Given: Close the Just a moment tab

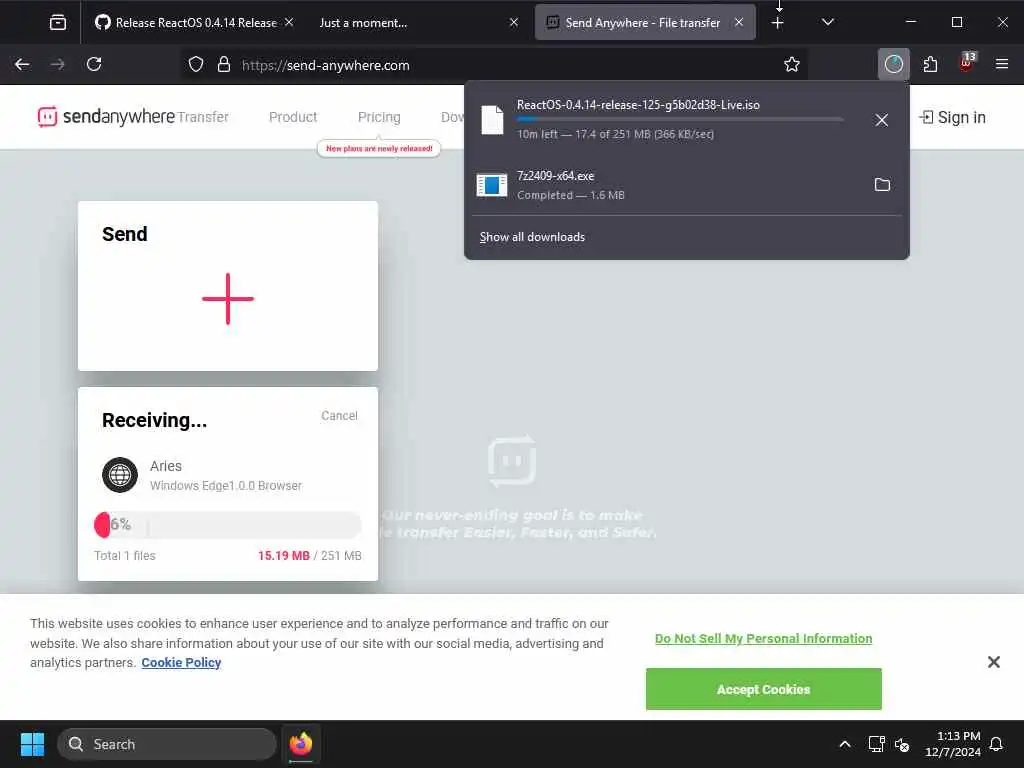Looking at the screenshot, I should coord(514,23).
